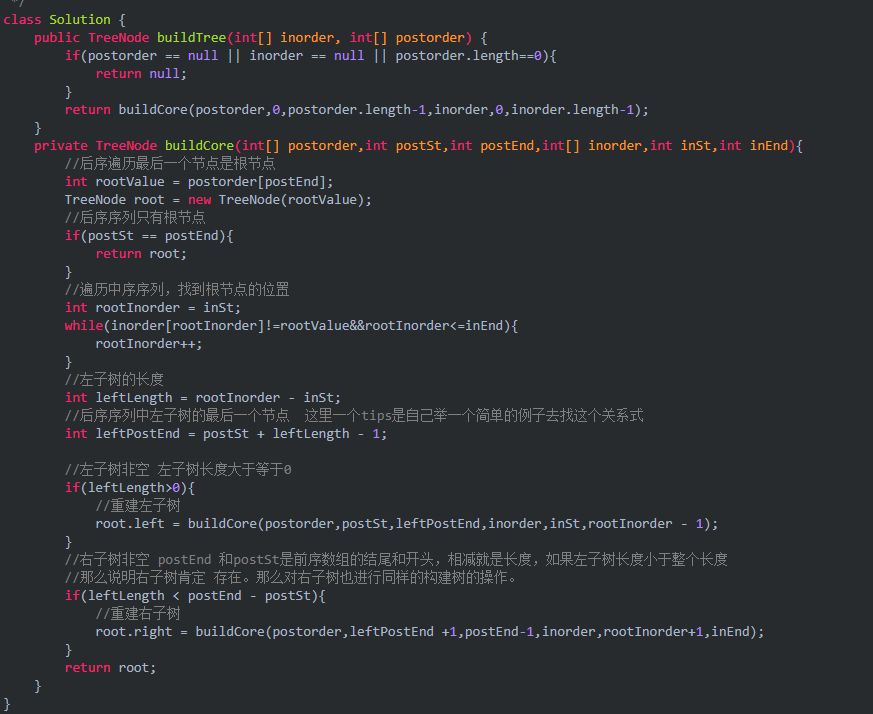
Task: Click the final 'return root;' statement
Action: pyautogui.click(x=110, y=668)
